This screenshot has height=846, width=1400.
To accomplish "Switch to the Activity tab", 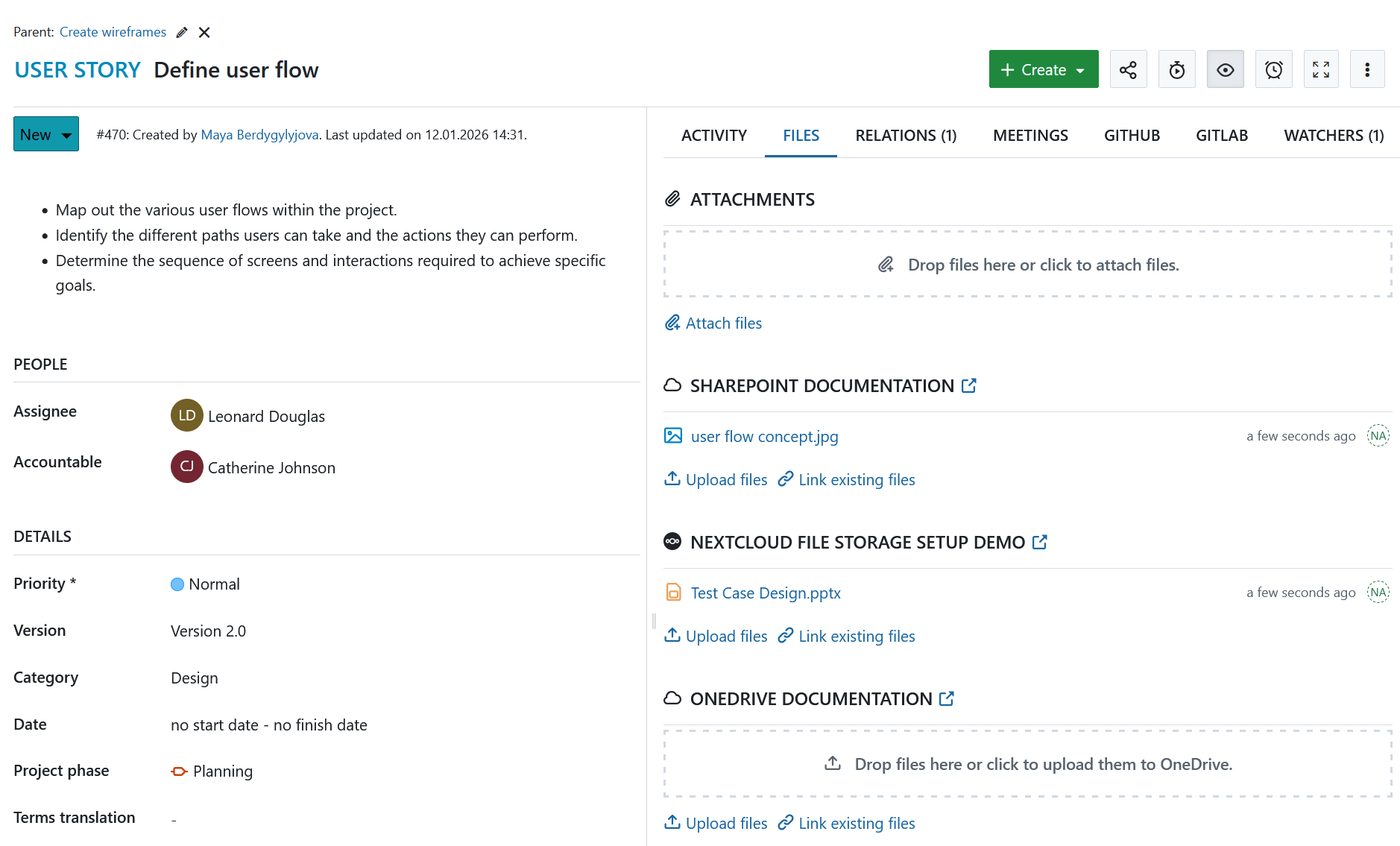I will [x=713, y=135].
